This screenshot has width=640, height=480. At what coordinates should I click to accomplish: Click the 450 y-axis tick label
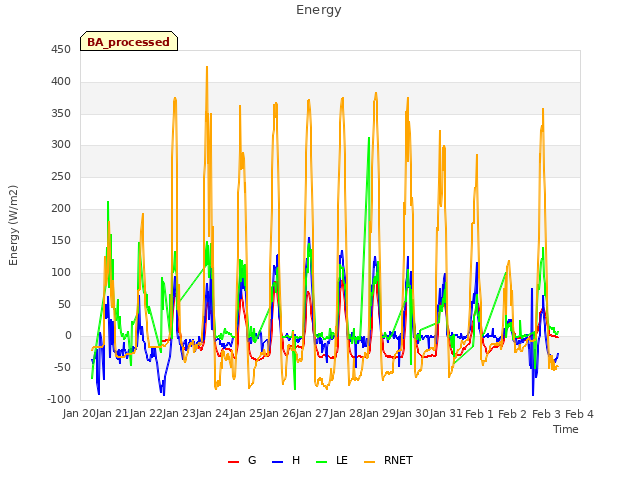click(x=61, y=49)
